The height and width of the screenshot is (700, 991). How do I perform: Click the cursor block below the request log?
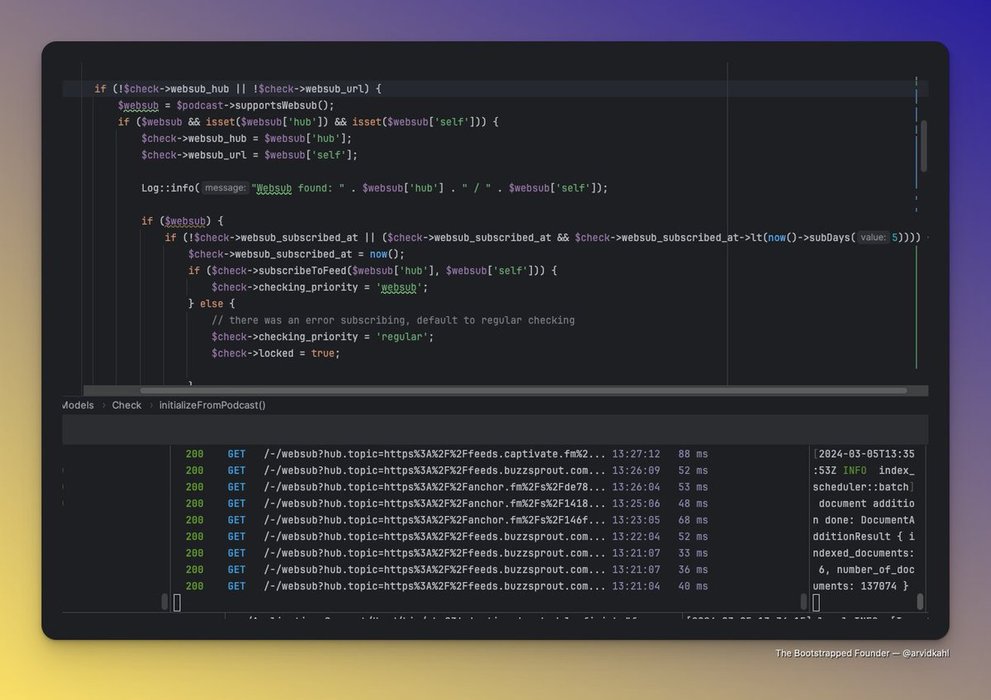tap(177, 602)
